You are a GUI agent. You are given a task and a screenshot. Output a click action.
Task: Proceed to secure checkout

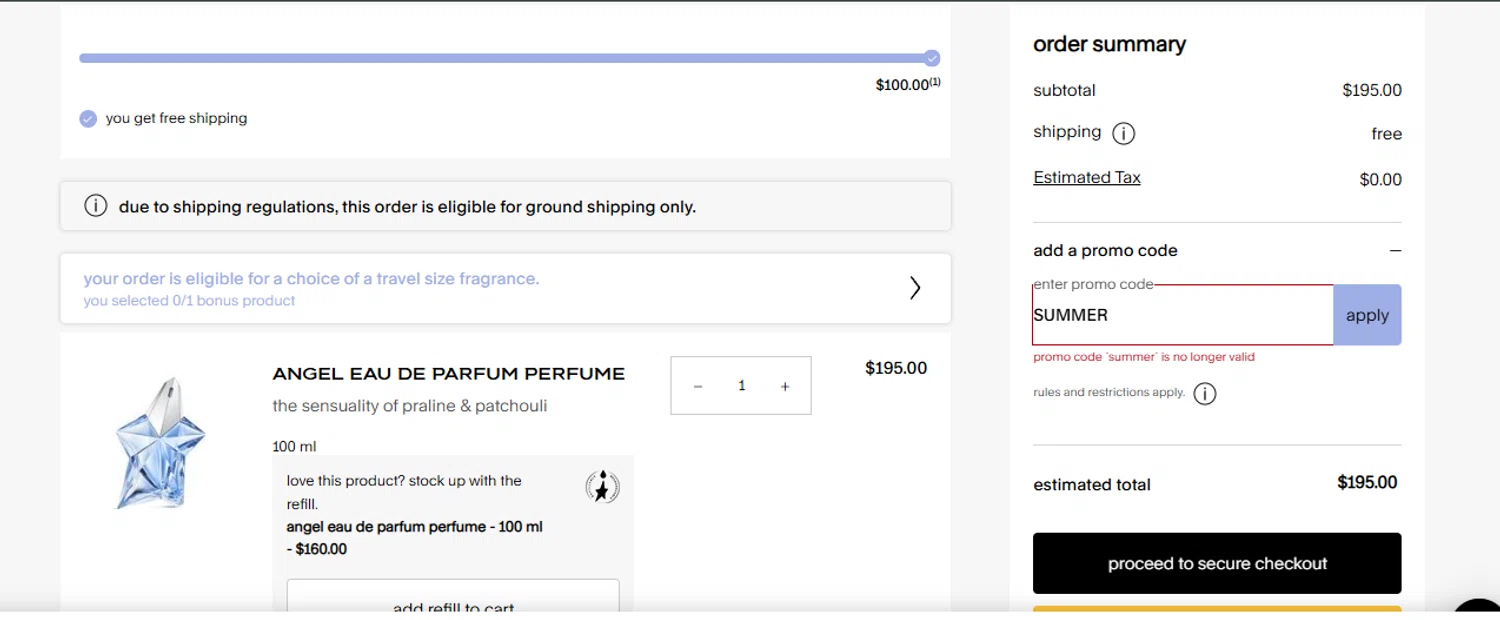(x=1217, y=563)
